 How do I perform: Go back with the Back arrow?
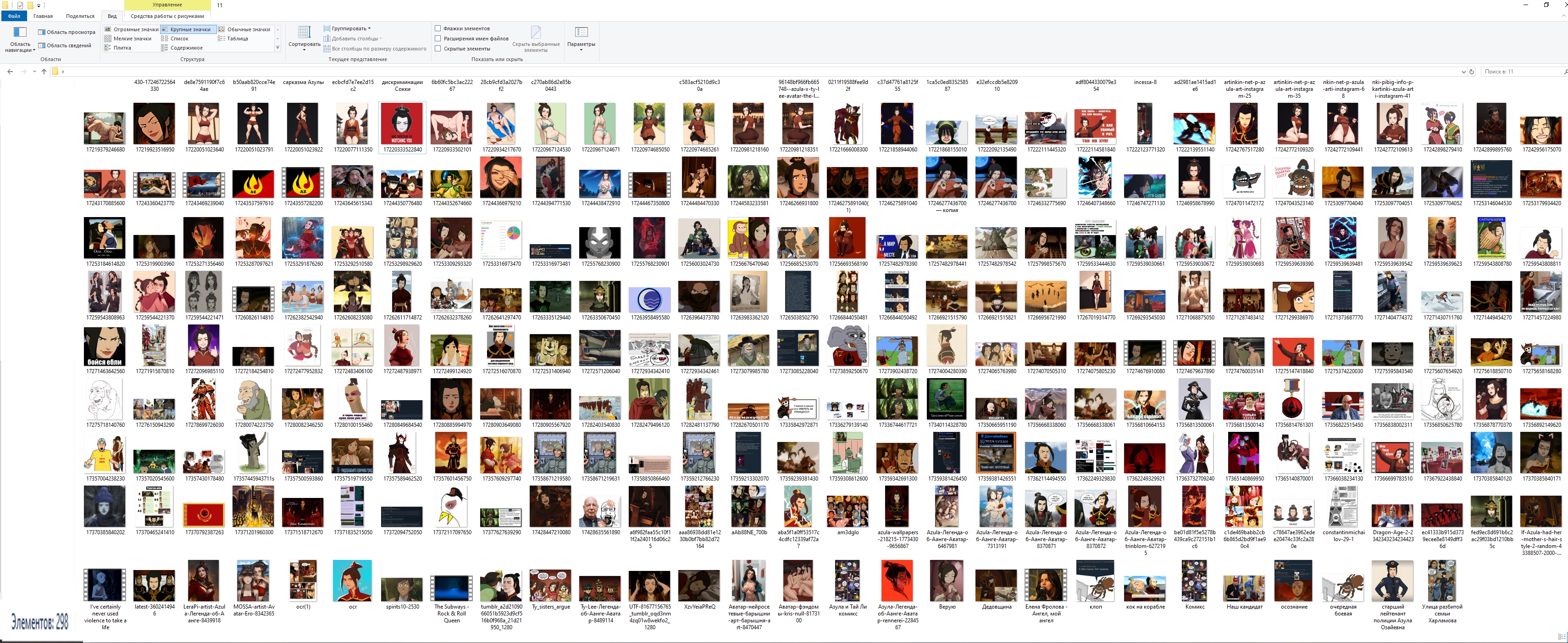[10, 72]
